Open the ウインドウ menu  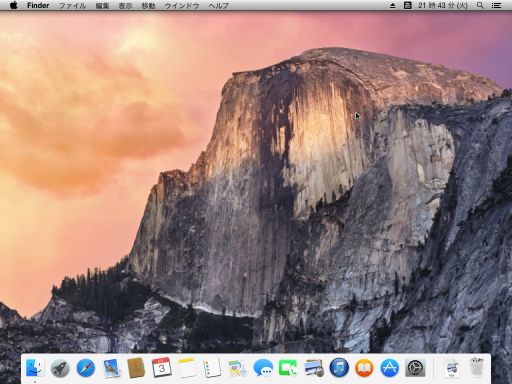[x=182, y=6]
